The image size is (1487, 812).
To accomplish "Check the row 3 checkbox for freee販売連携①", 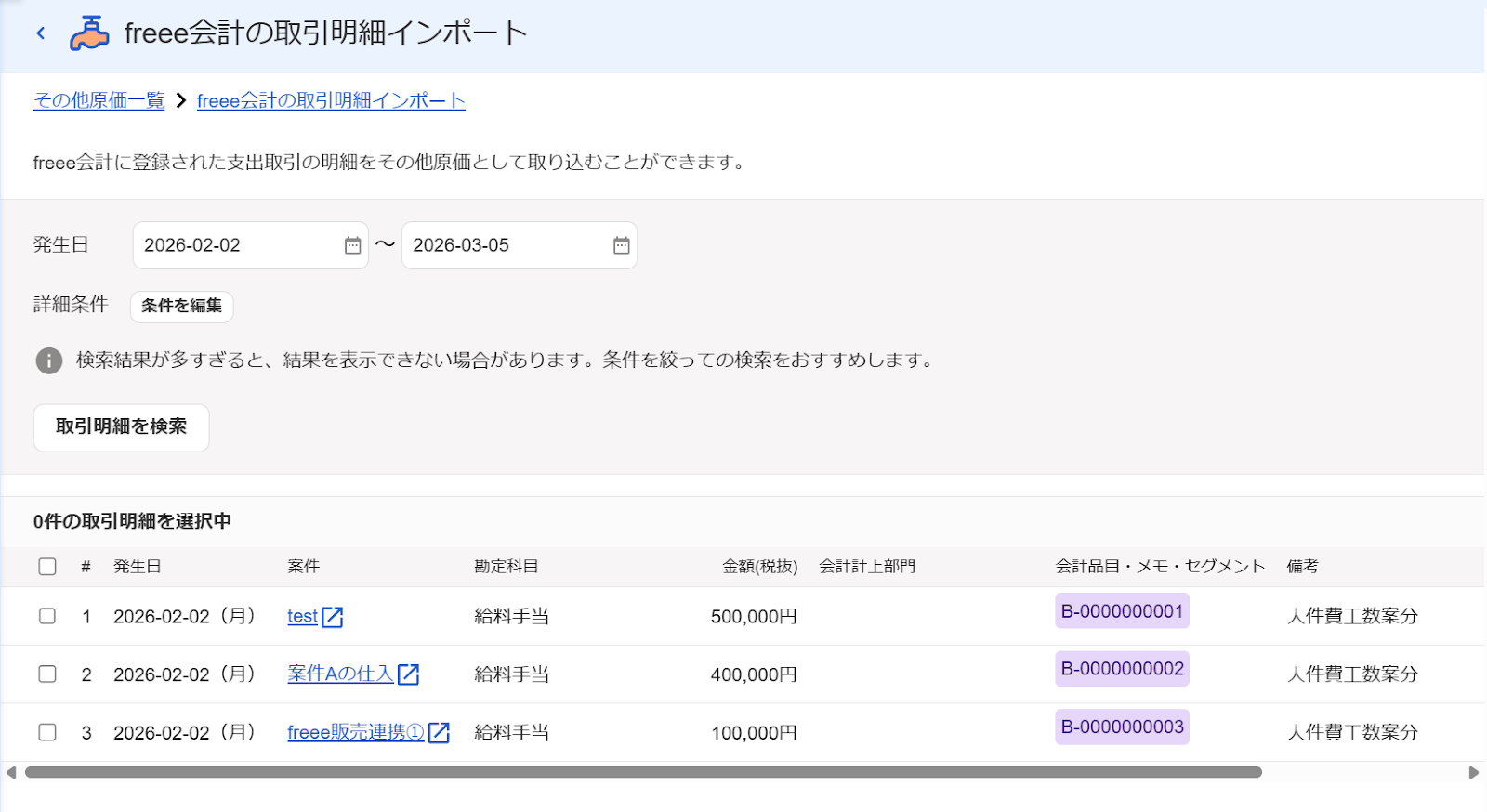I will pyautogui.click(x=47, y=732).
